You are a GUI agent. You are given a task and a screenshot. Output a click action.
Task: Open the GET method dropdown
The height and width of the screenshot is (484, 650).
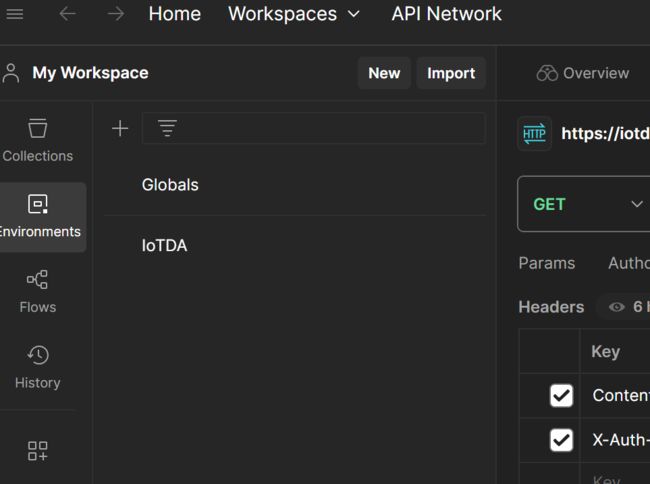coord(584,204)
